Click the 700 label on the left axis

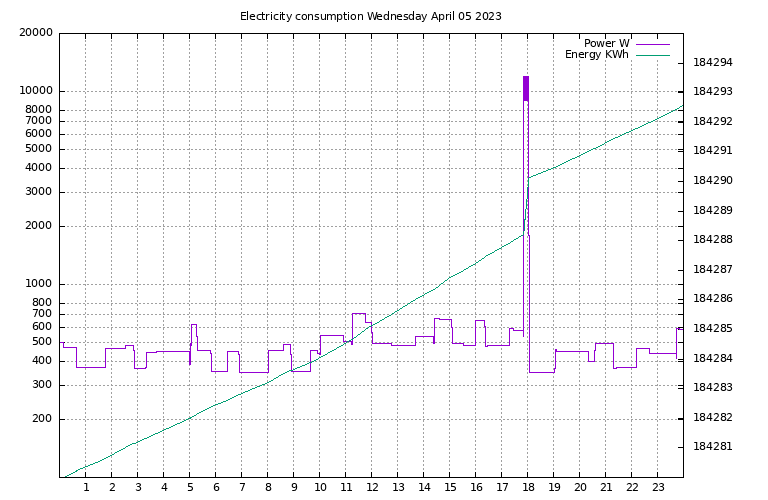(42, 313)
